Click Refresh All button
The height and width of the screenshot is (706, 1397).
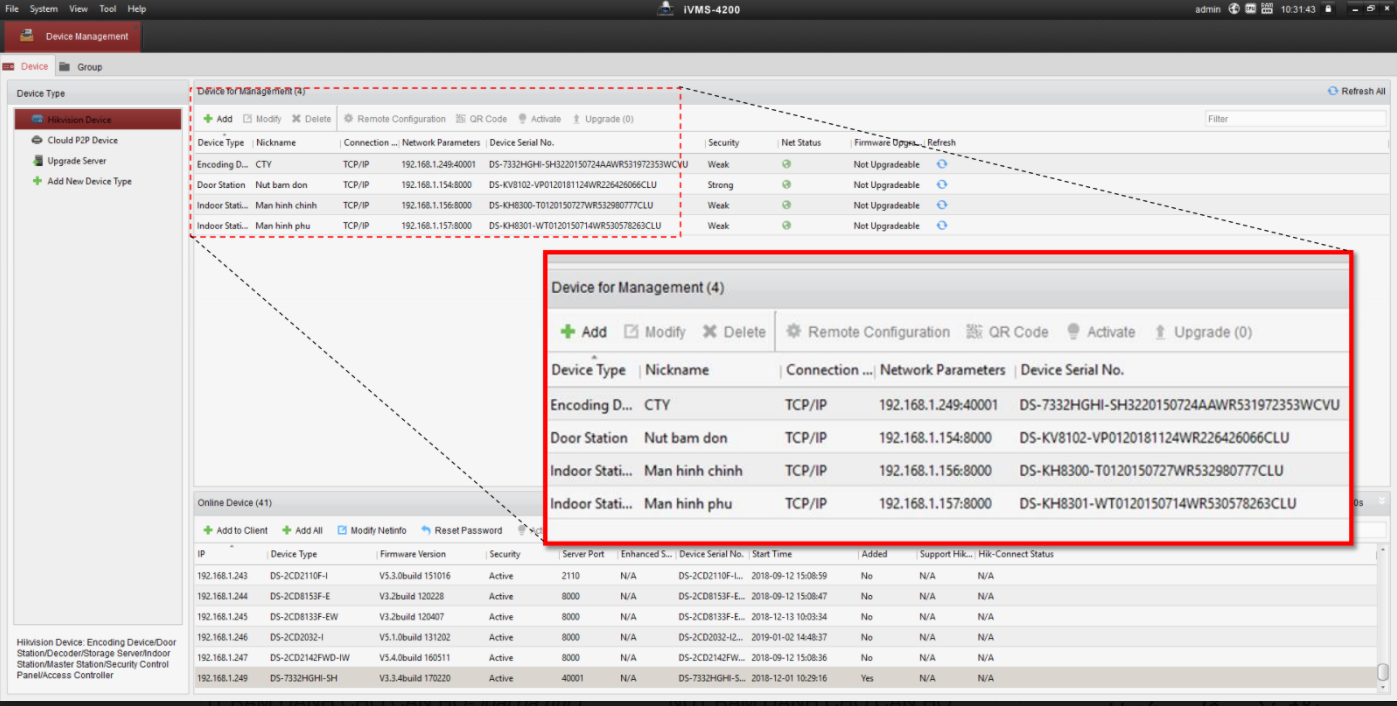pyautogui.click(x=1356, y=91)
